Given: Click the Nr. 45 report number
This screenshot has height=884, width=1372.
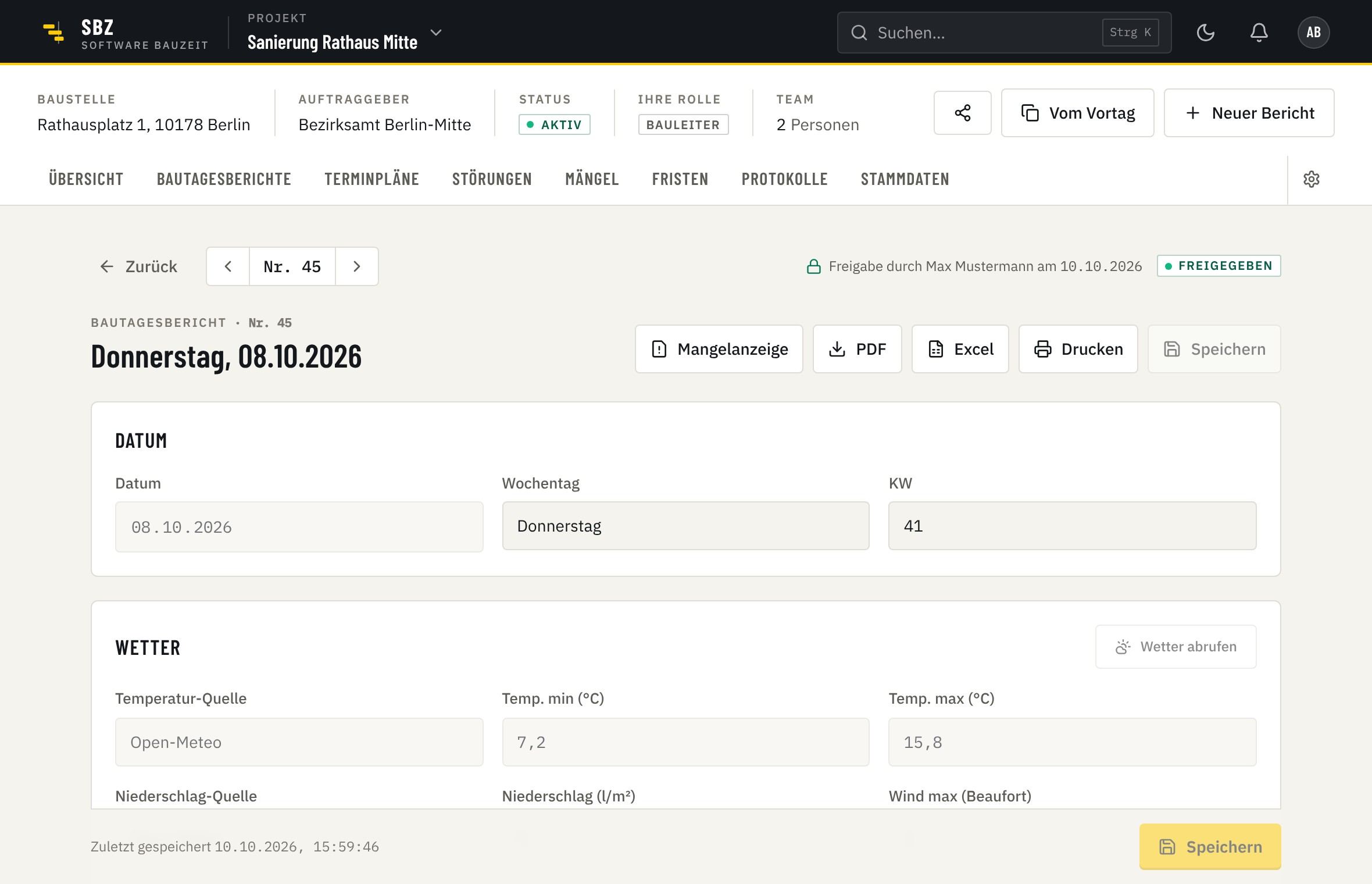Looking at the screenshot, I should pyautogui.click(x=292, y=266).
